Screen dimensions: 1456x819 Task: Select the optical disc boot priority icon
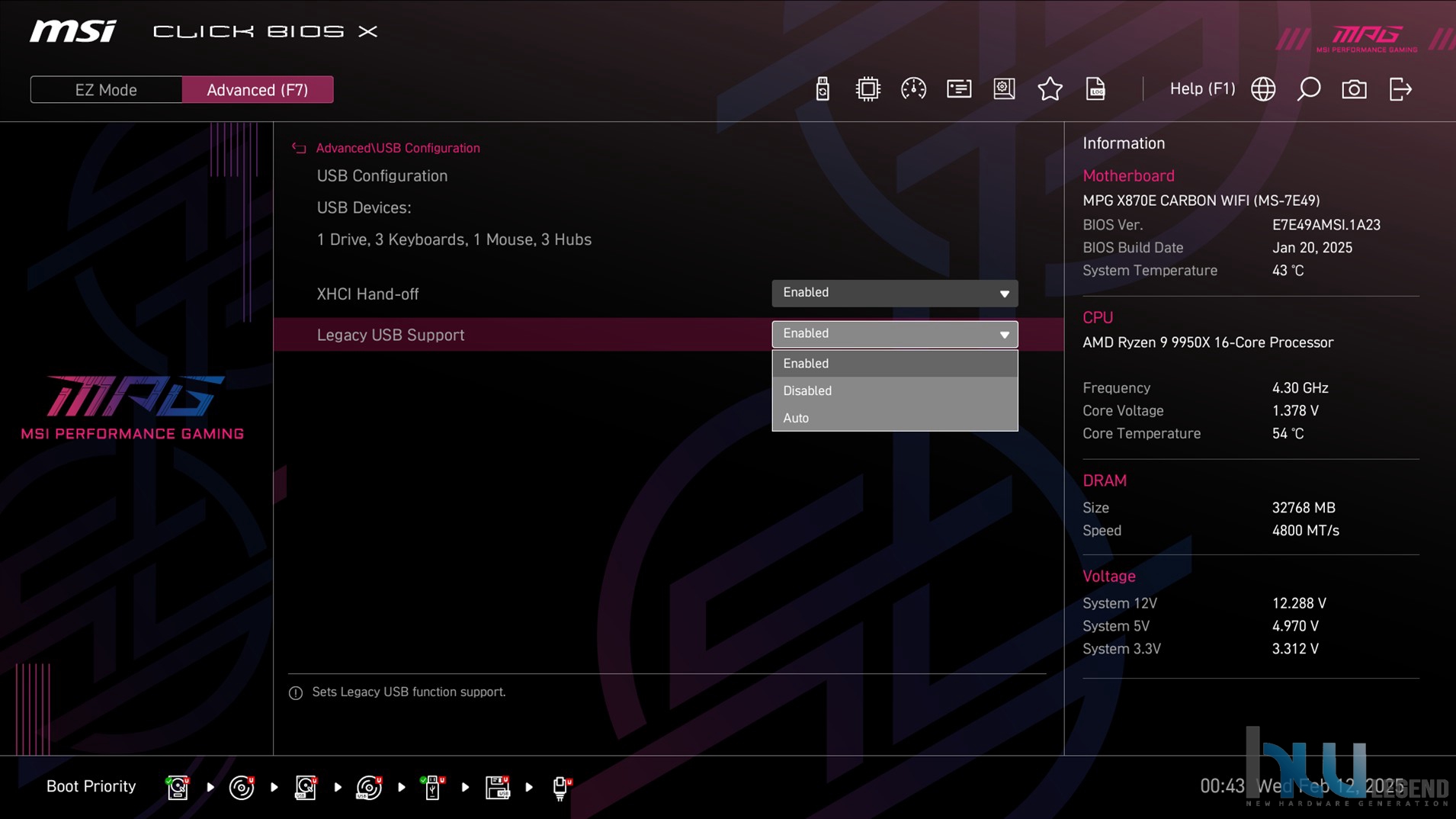(x=242, y=787)
